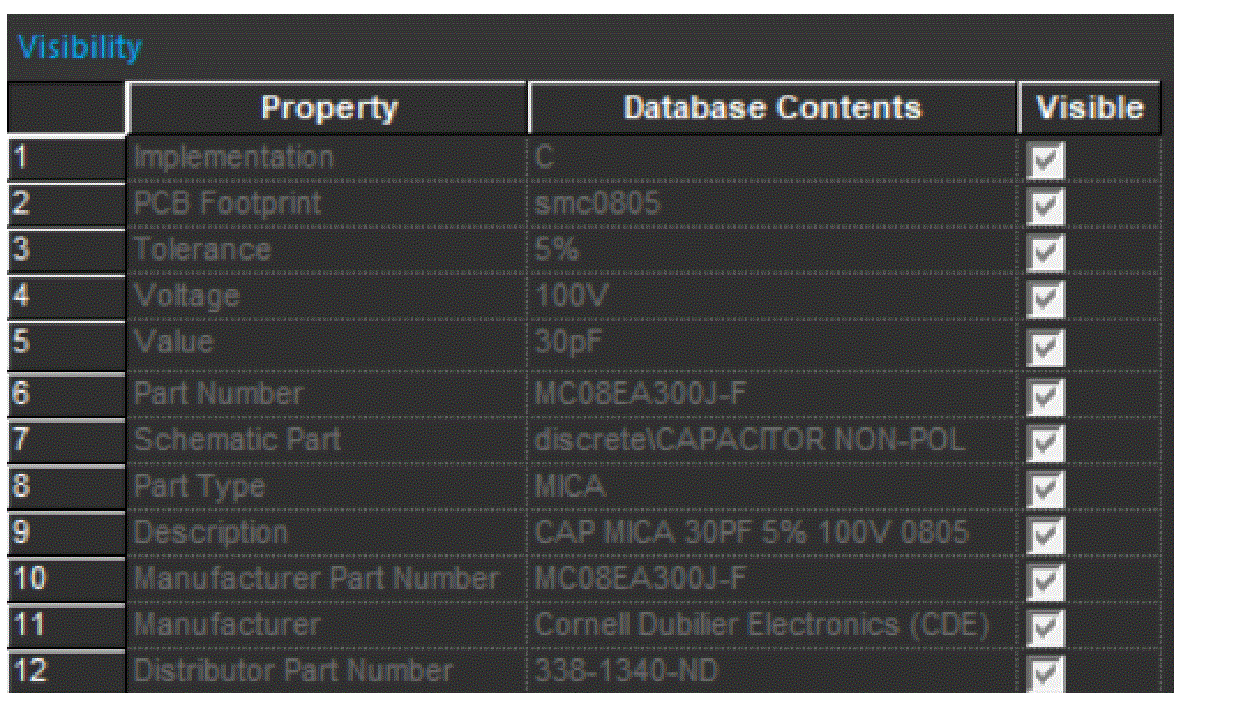Toggle Visible for Distributor Part Number

click(1047, 675)
